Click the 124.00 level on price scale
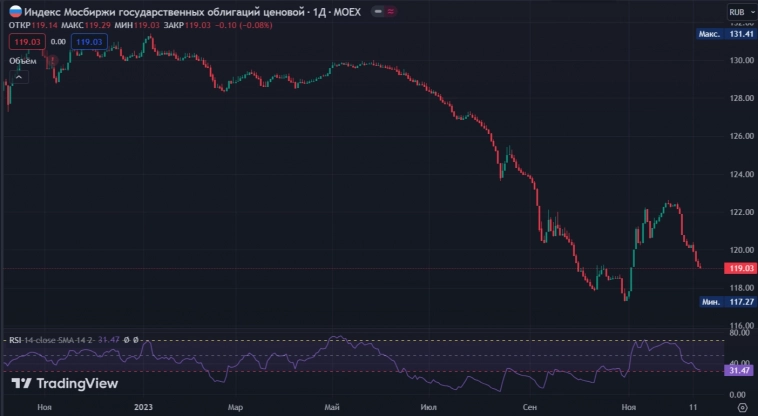 coord(741,174)
